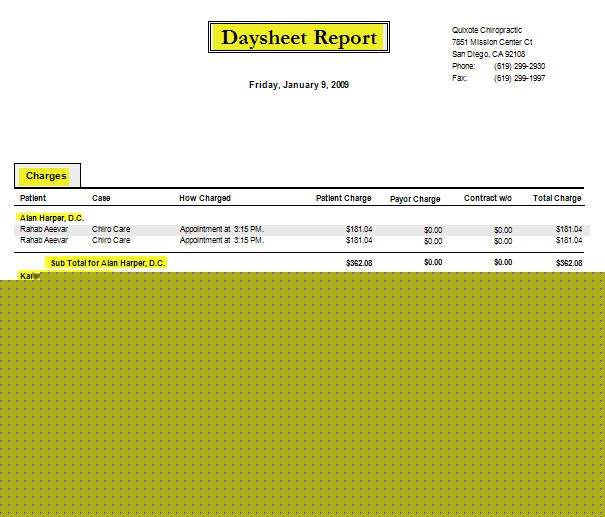
Task: Click the $362.08 subtotal under Total Charge
Action: pos(569,263)
